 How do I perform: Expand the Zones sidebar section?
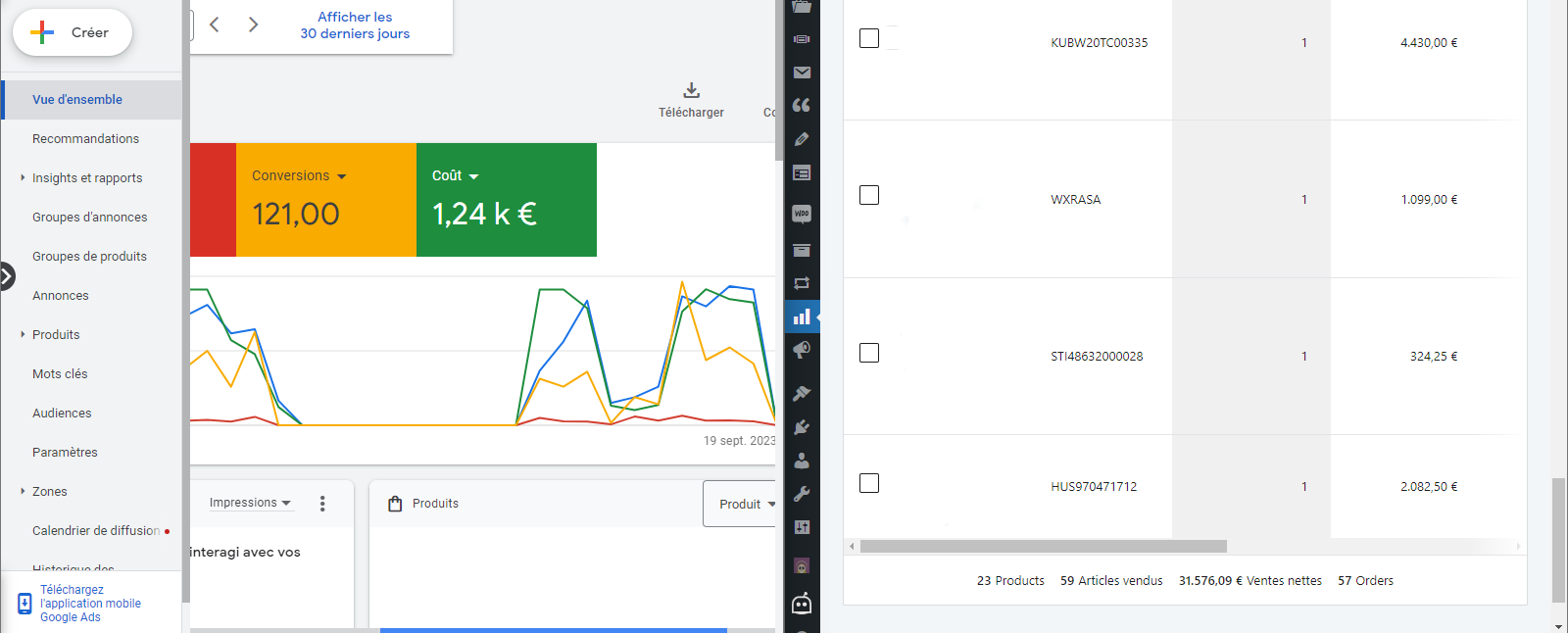coord(23,491)
